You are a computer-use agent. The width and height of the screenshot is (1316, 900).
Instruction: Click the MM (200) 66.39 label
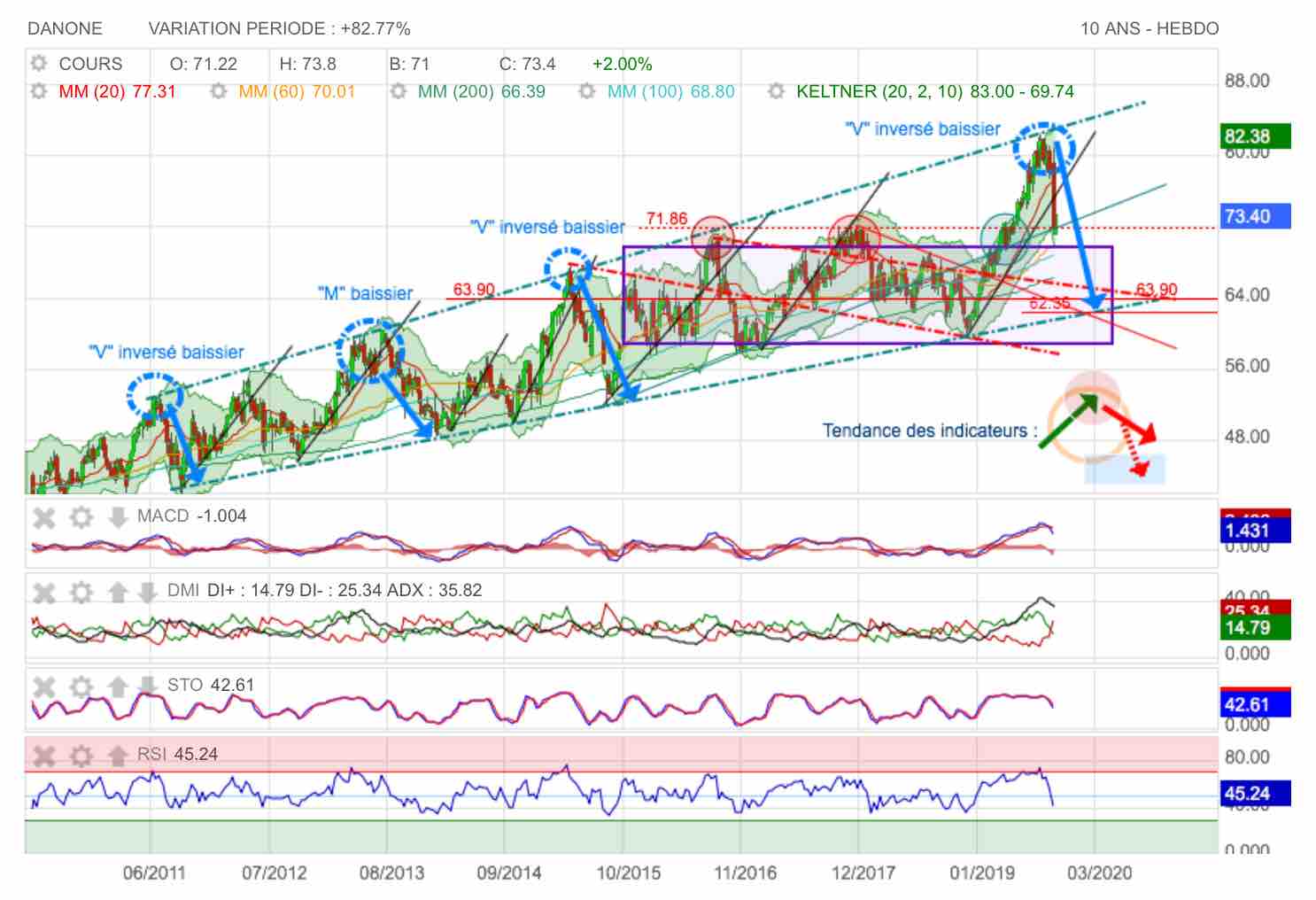[482, 91]
